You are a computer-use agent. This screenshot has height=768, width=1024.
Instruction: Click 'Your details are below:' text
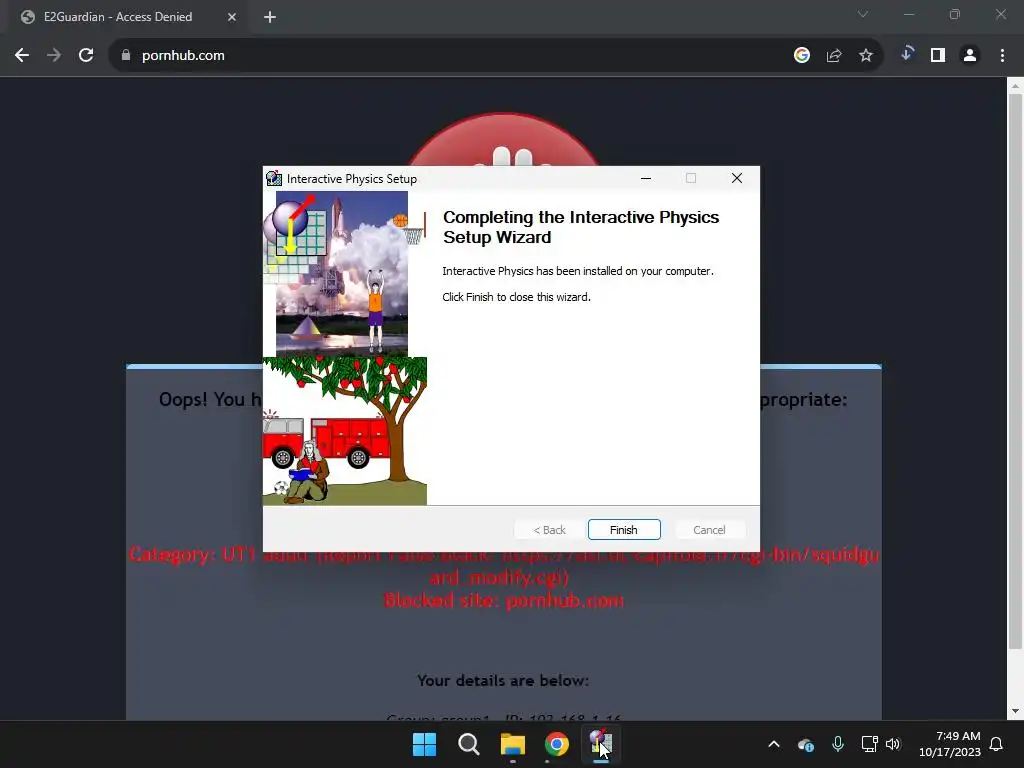coord(503,680)
